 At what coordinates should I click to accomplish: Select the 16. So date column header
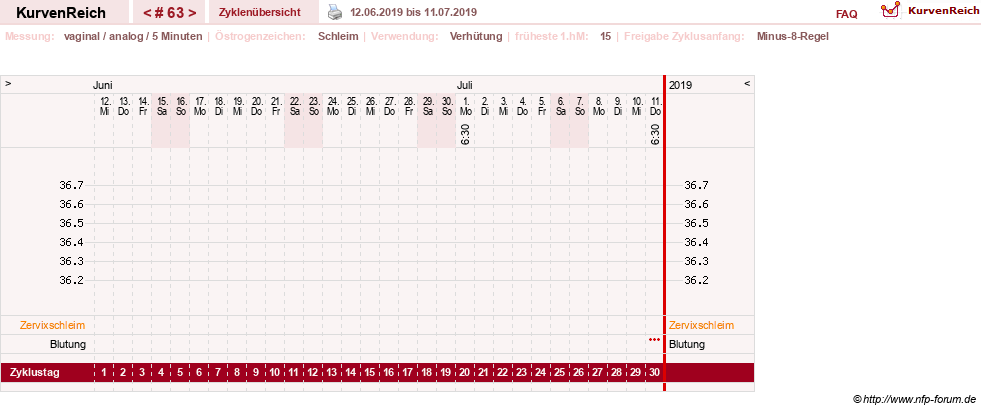pyautogui.click(x=181, y=106)
